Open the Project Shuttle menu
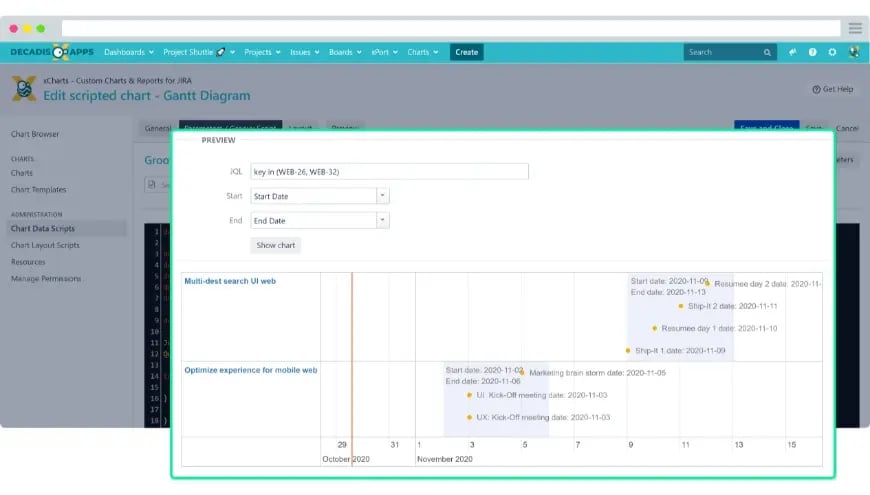 (199, 52)
